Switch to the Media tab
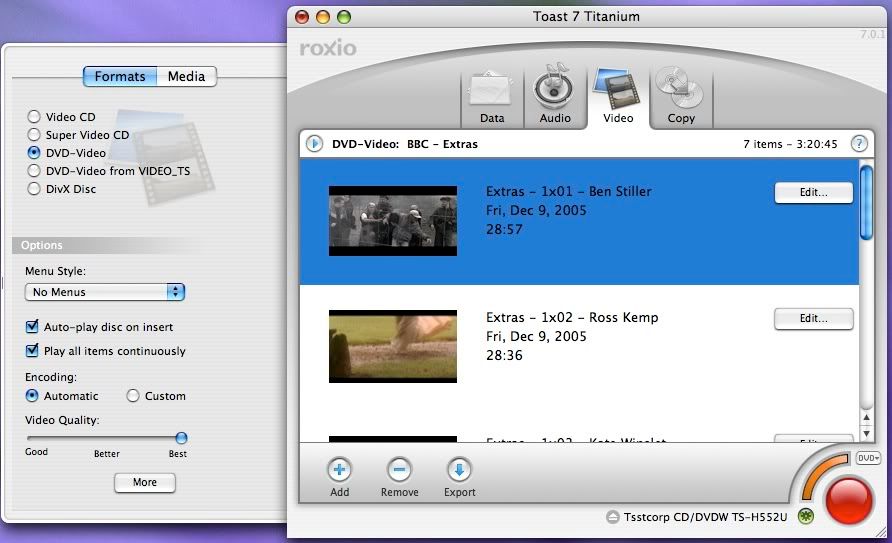This screenshot has width=892, height=543. 187,77
